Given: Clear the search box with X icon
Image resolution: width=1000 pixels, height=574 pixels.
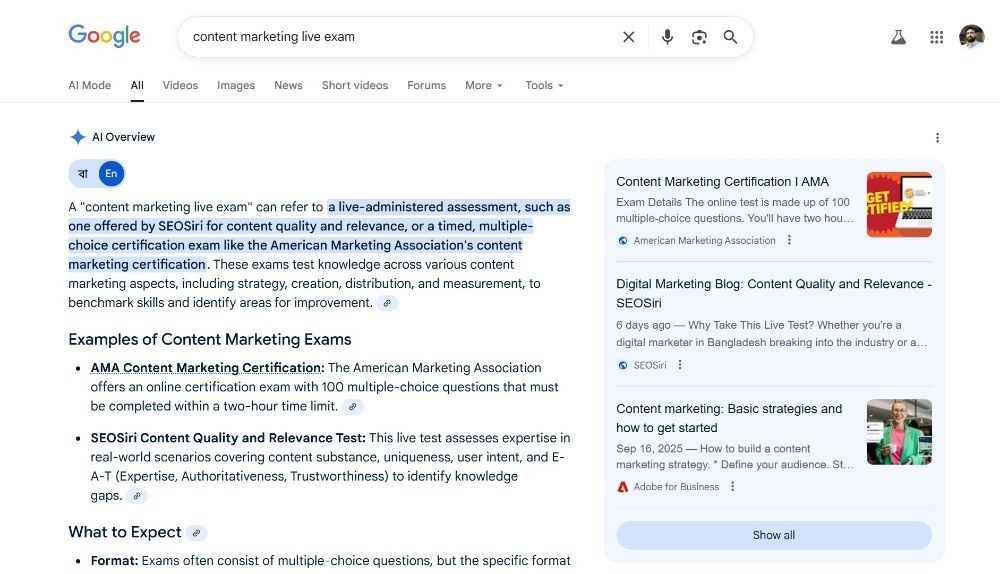Looking at the screenshot, I should 628,37.
